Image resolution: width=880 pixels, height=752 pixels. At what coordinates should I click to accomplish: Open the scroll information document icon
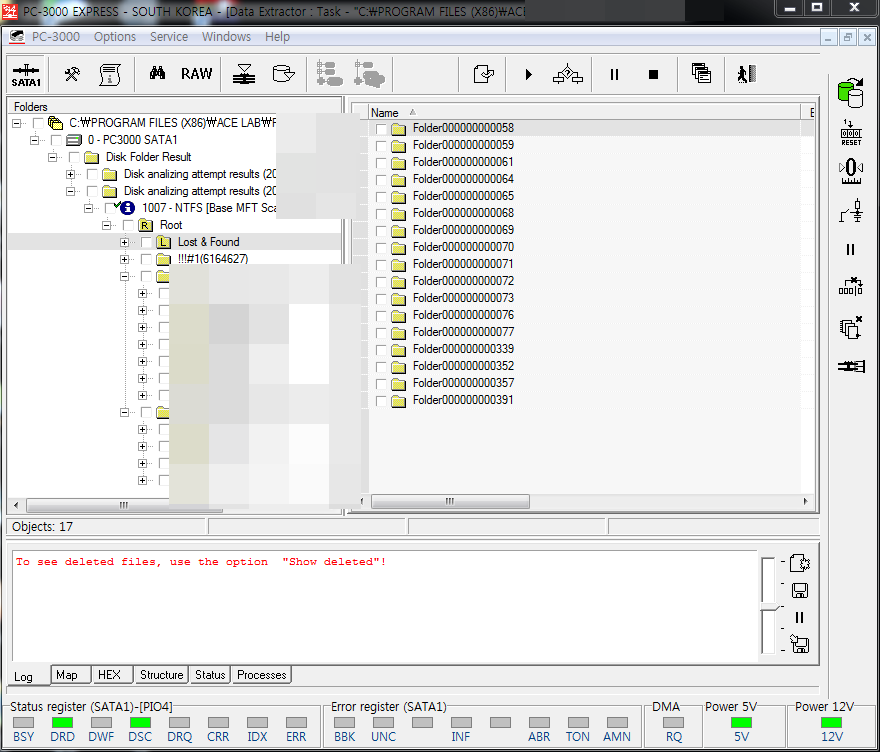[x=109, y=74]
